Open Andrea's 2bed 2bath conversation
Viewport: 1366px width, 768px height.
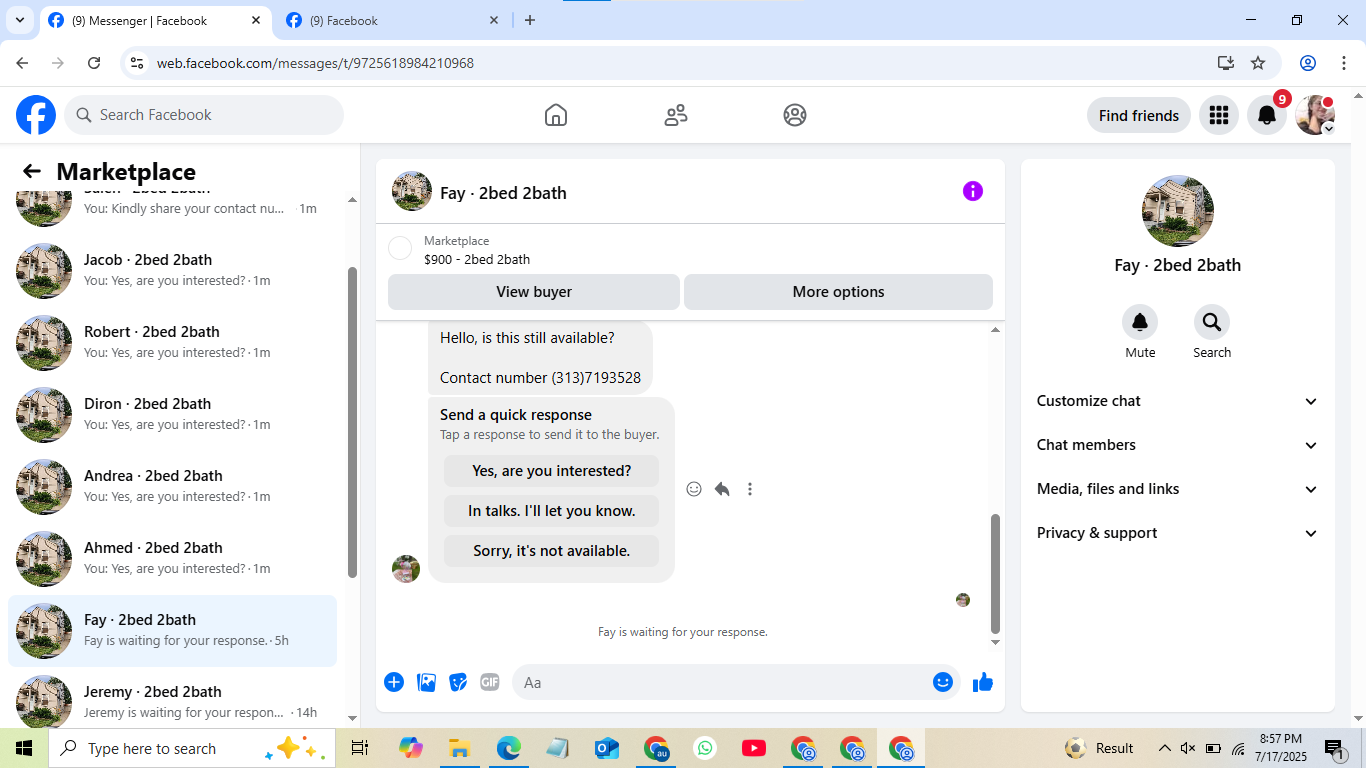172,487
